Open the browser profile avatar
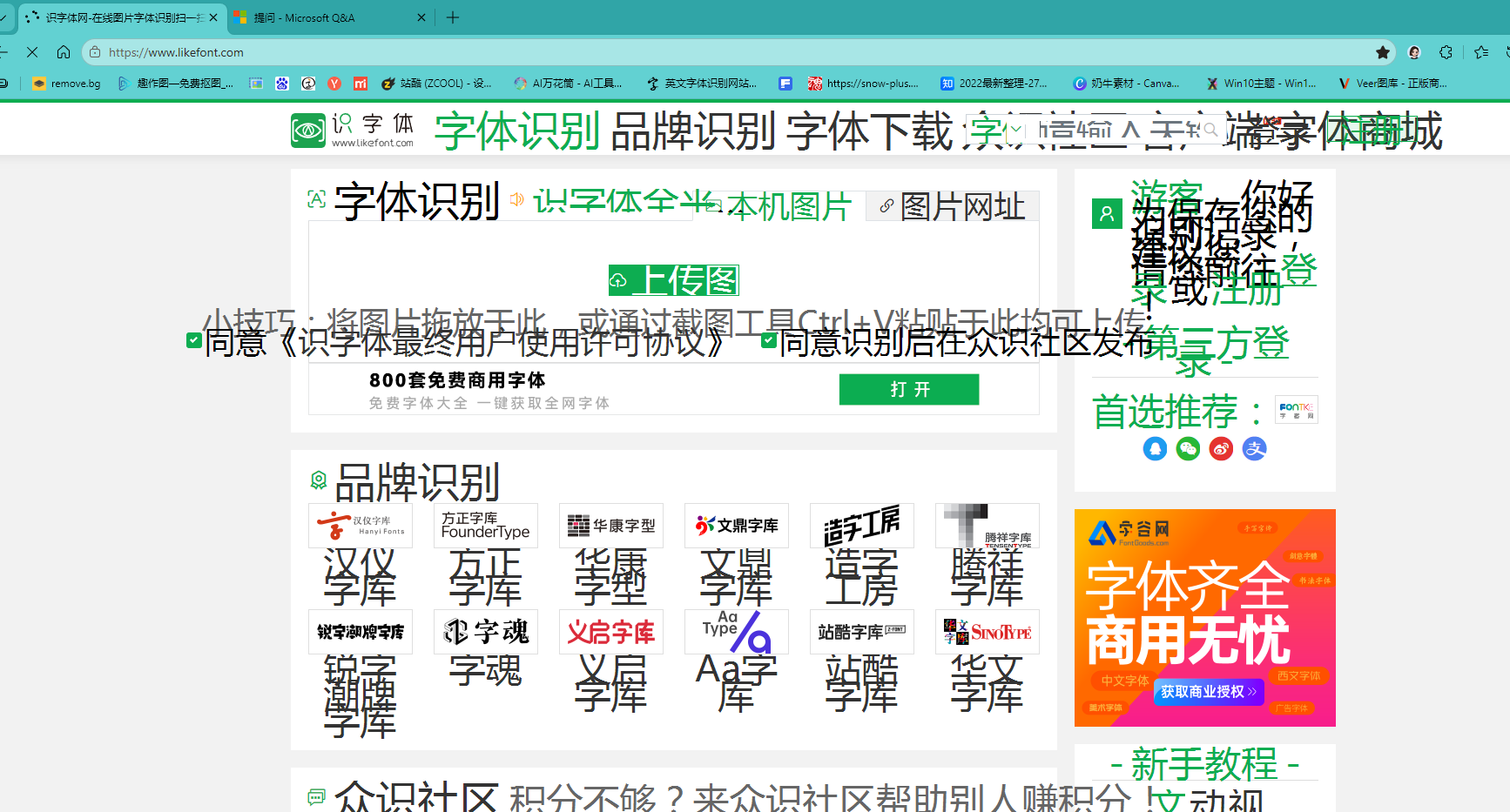The width and height of the screenshot is (1510, 812). (x=1414, y=52)
